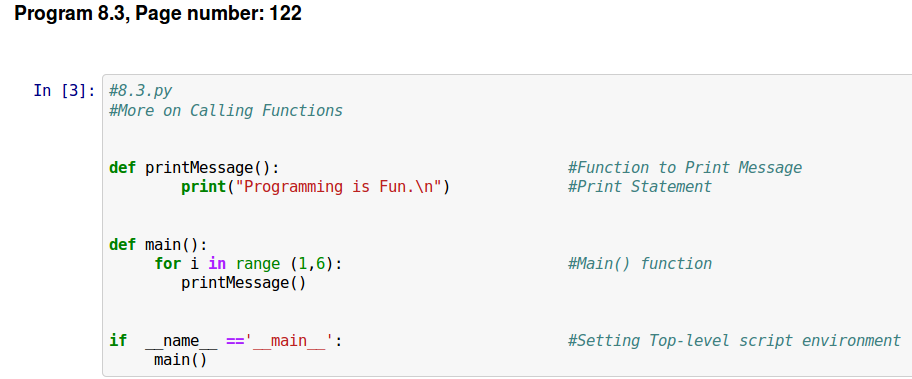Click the __name__ variable
The image size is (912, 379).
tap(181, 341)
